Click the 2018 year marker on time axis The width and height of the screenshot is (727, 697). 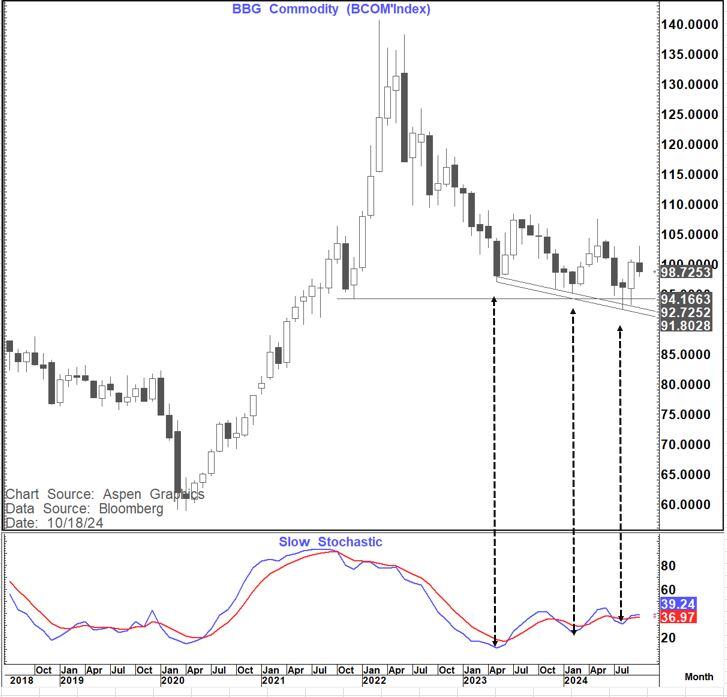coord(19,680)
